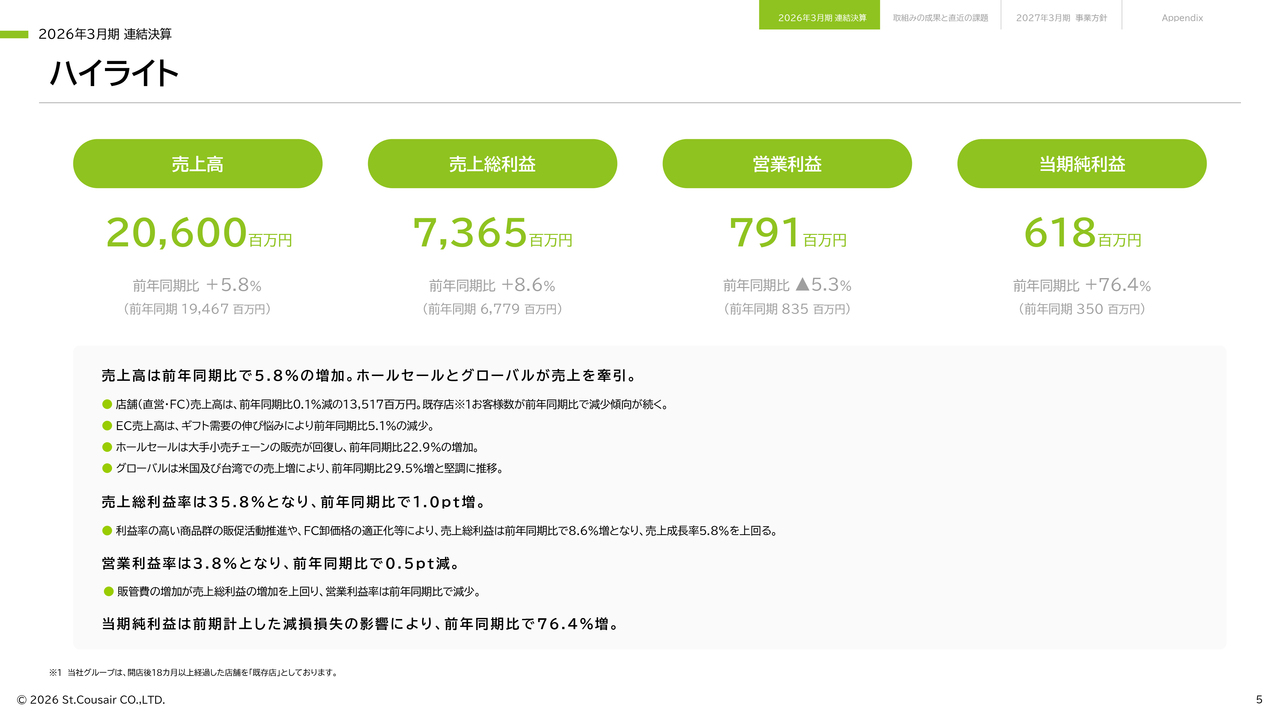Viewport: 1280px width, 720px height.
Task: Click the ハイライト slide title
Action: pos(115,73)
